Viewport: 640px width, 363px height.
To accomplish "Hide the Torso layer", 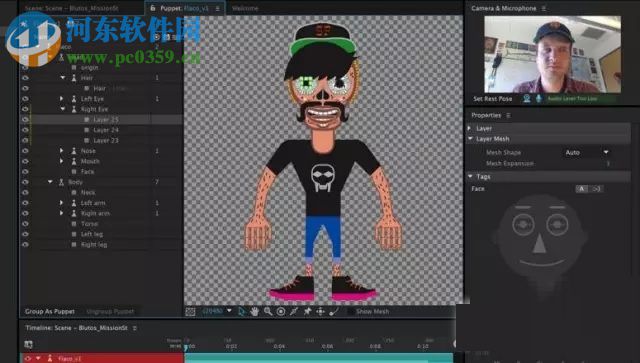I will [x=25, y=224].
